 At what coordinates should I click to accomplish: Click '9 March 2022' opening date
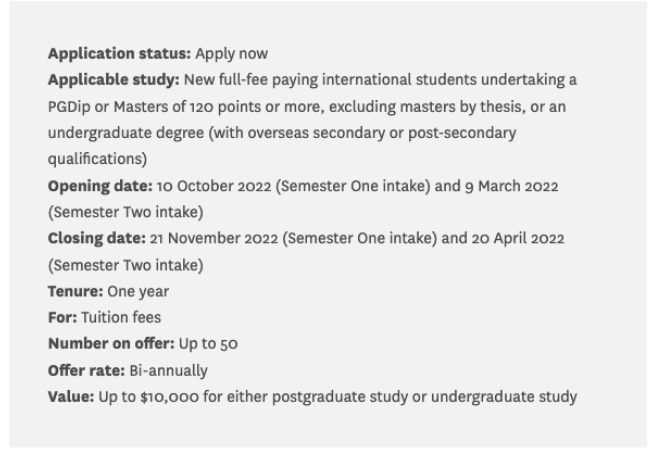coord(511,186)
